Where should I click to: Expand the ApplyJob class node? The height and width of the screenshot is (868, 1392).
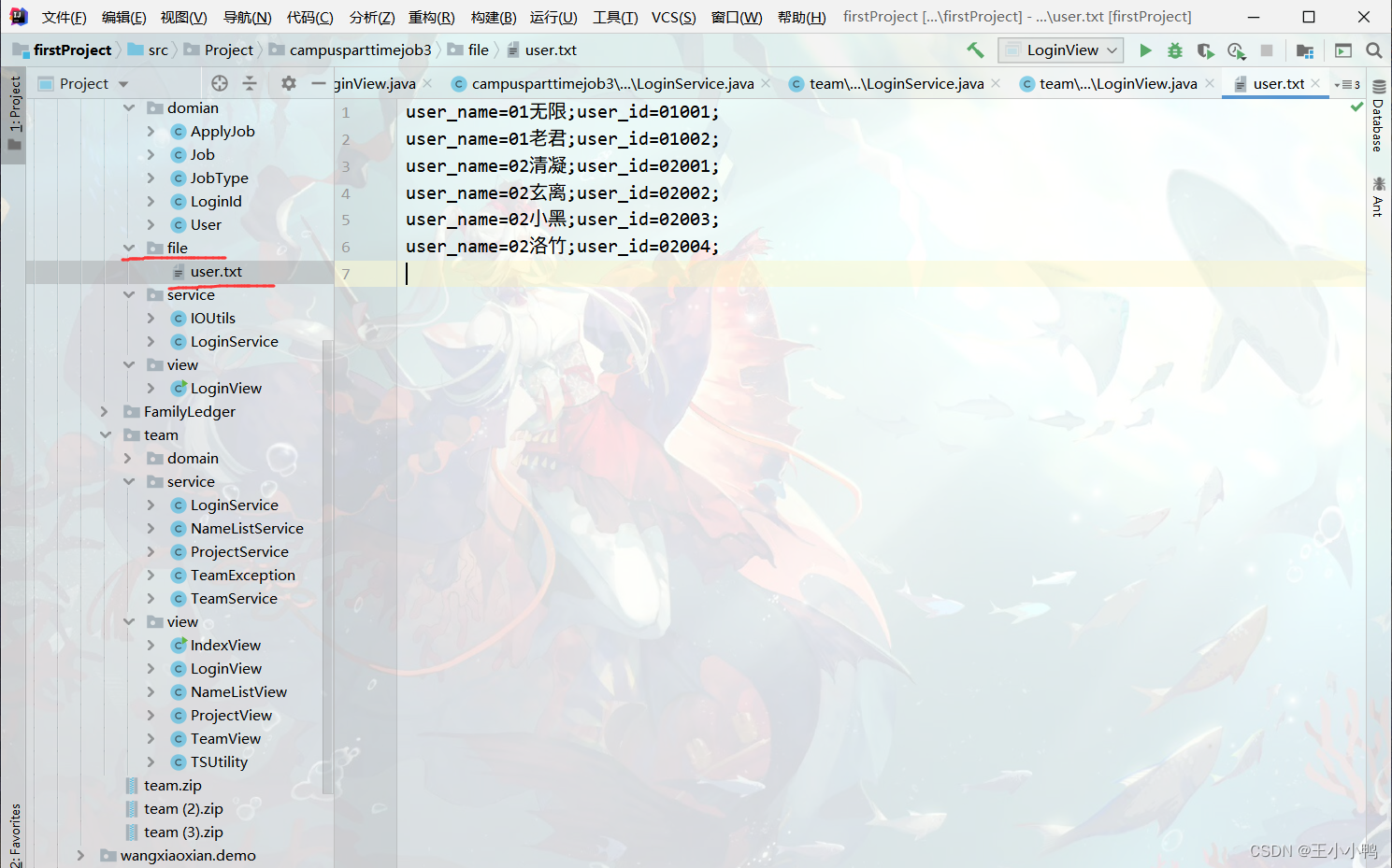(x=151, y=132)
